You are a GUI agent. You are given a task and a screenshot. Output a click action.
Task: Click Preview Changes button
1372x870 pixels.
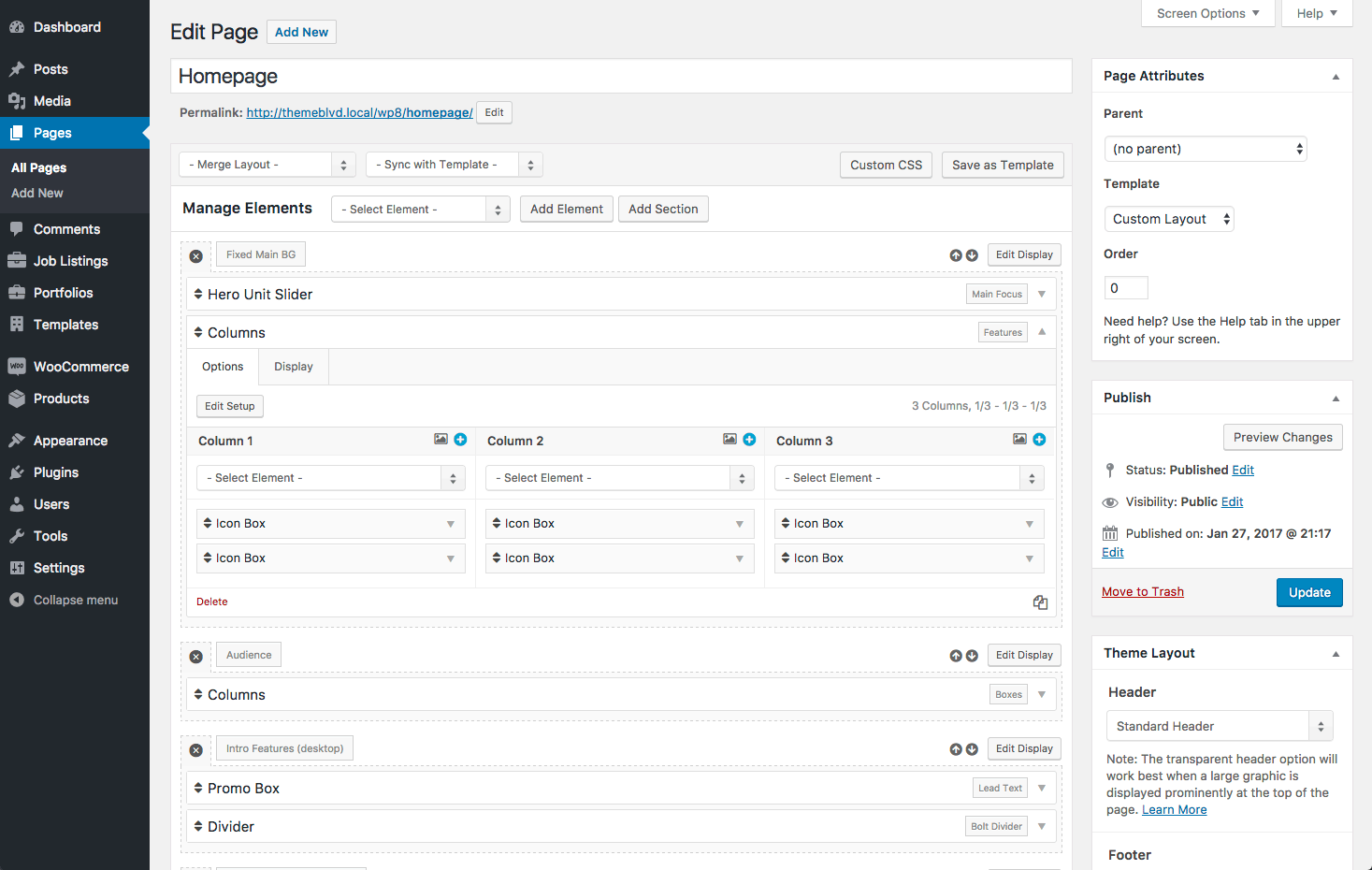pyautogui.click(x=1283, y=437)
